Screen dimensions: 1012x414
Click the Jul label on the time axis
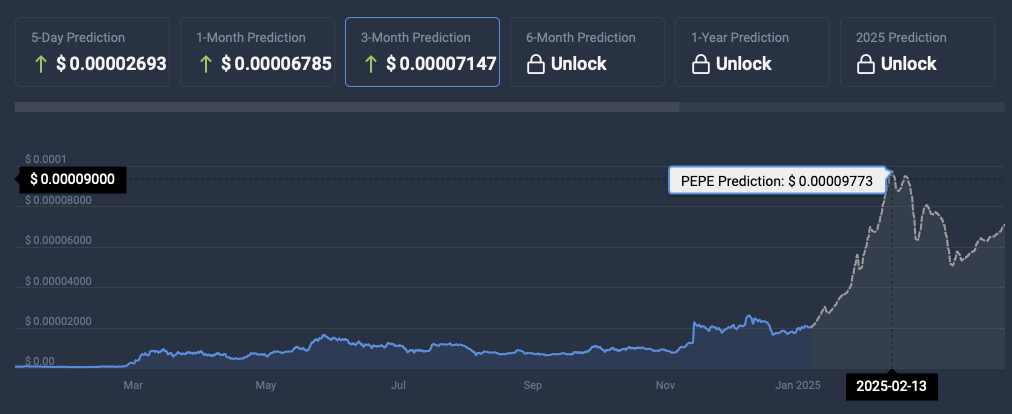[x=399, y=386]
